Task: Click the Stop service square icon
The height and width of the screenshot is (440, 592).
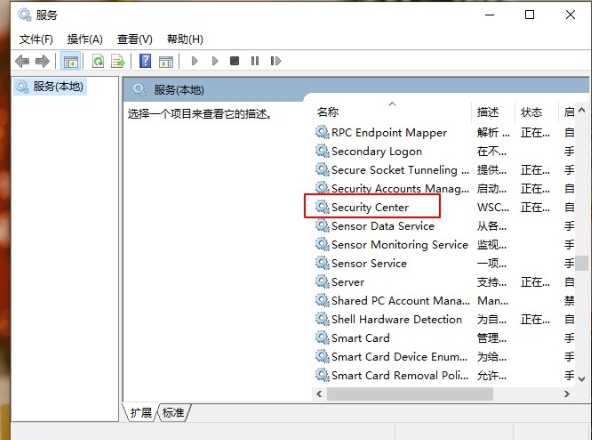Action: [234, 61]
